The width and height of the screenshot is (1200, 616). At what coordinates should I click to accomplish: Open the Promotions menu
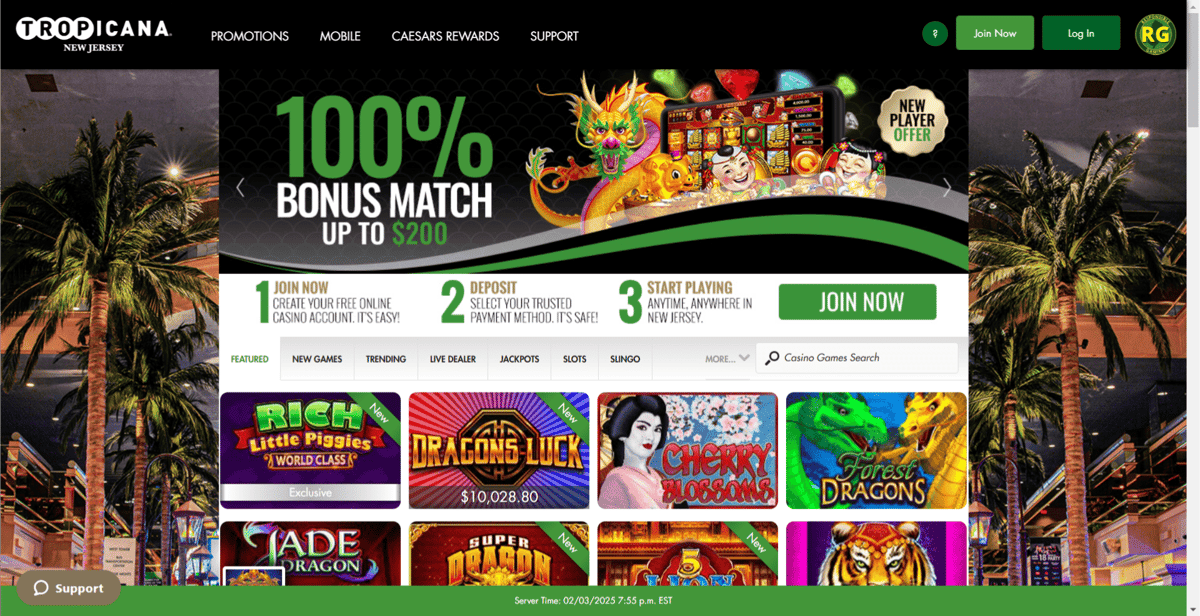point(250,36)
